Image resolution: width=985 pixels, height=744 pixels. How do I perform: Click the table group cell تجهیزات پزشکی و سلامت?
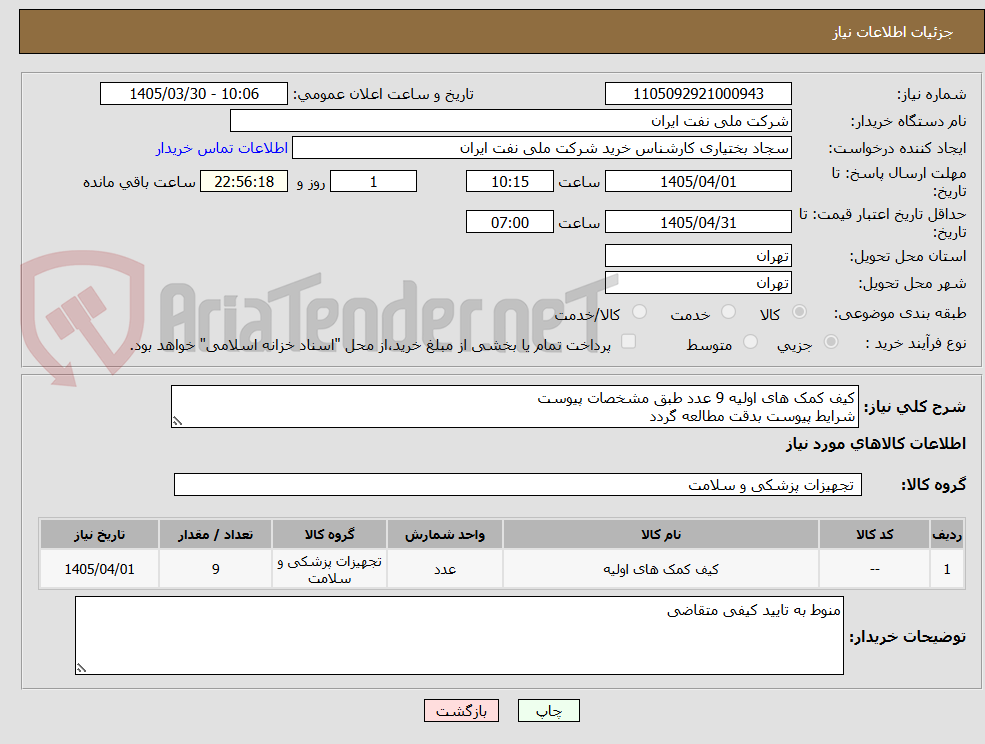pos(329,569)
